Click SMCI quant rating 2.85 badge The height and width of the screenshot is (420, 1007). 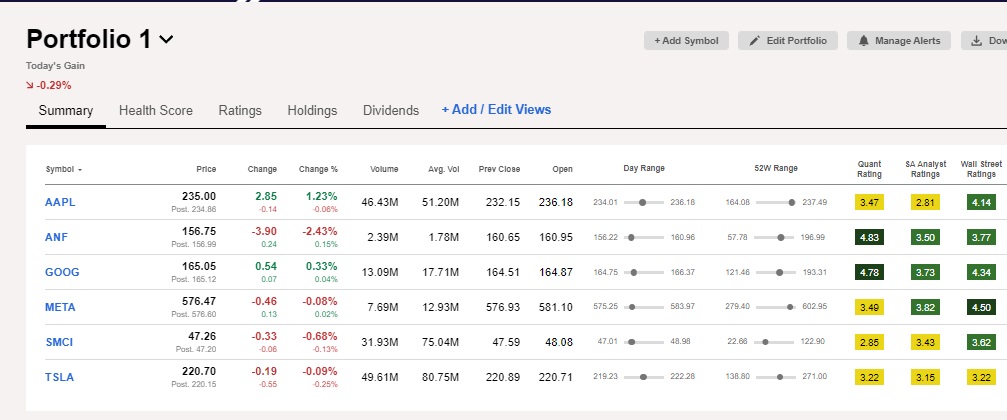click(x=869, y=342)
